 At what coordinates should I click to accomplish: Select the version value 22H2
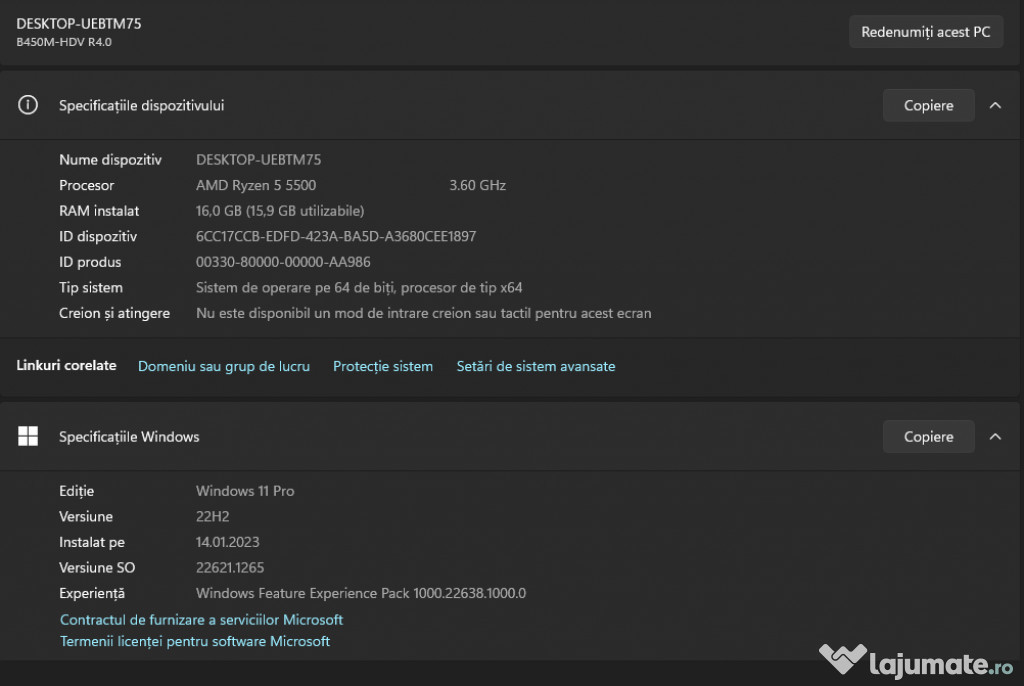pos(212,516)
